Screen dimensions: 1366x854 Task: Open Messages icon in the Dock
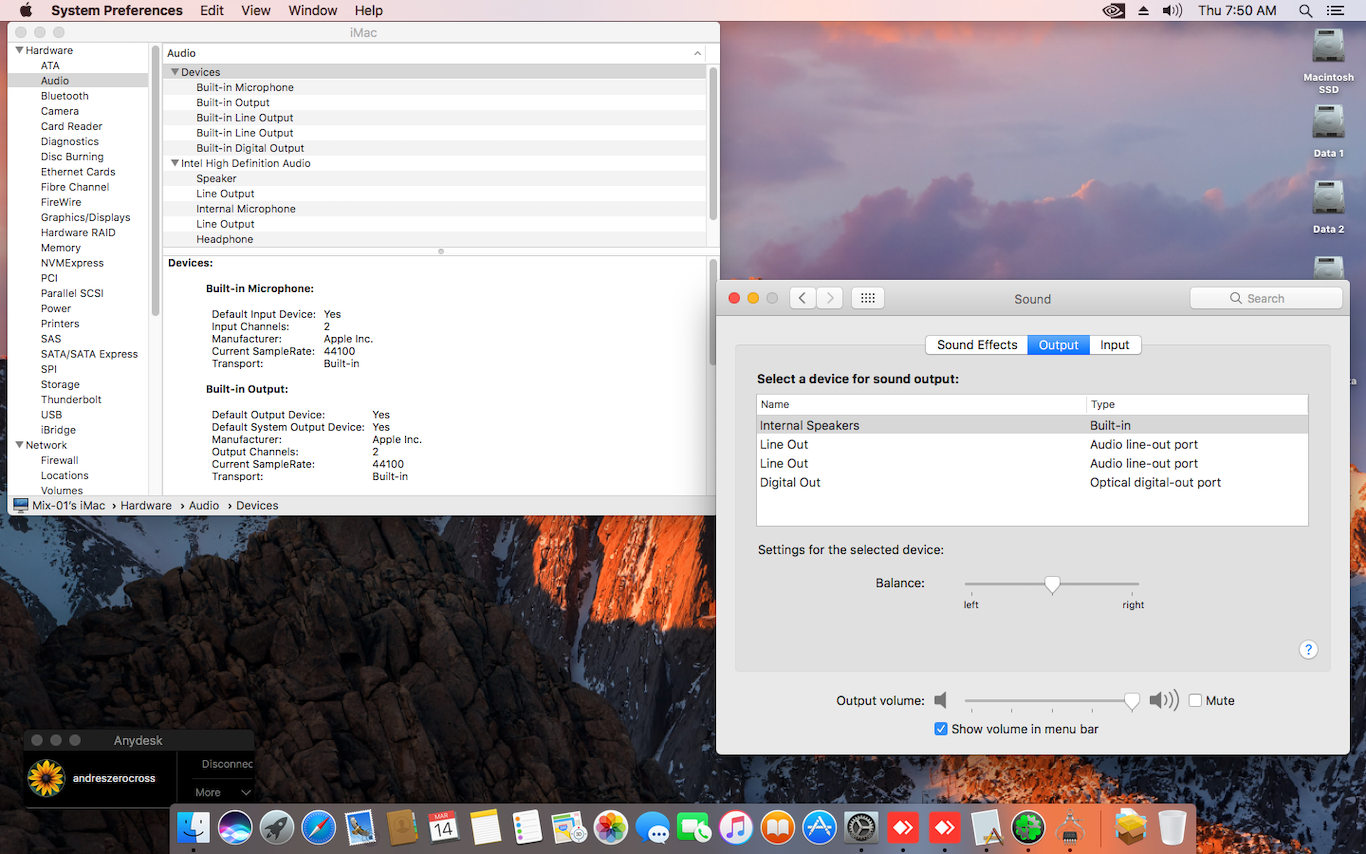coord(652,827)
